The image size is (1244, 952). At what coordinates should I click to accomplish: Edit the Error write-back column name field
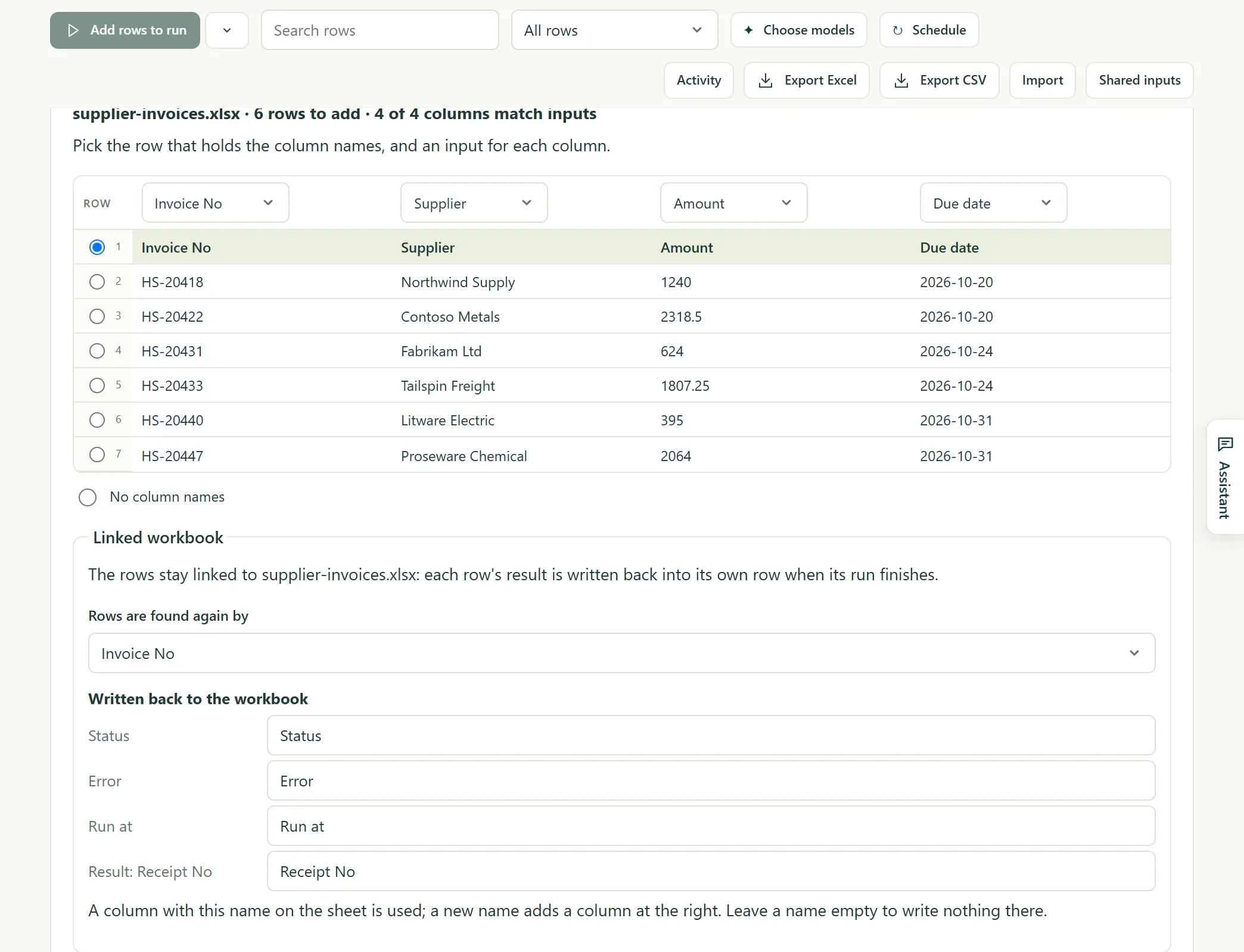coord(711,781)
